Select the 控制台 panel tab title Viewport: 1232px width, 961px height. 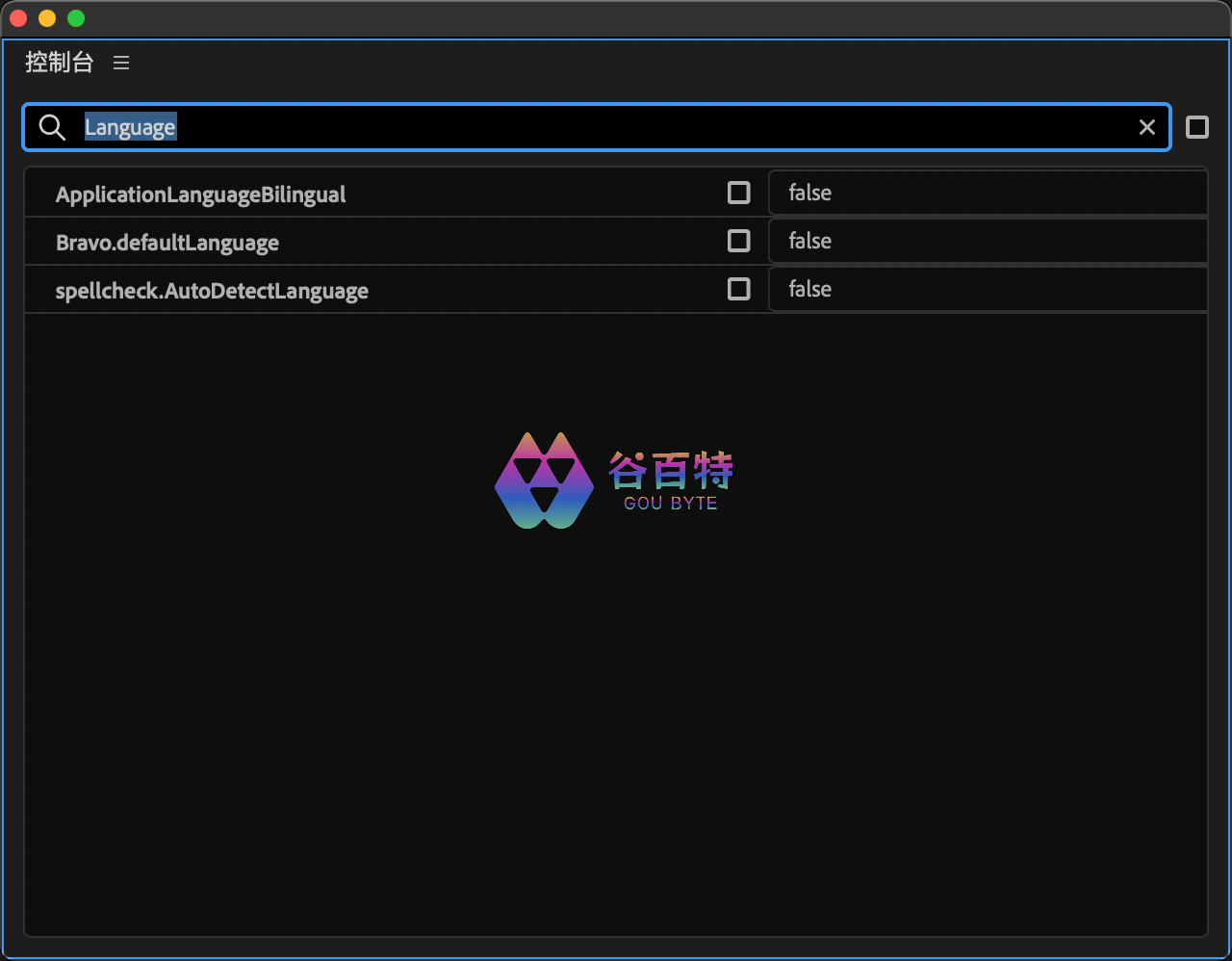[60, 63]
